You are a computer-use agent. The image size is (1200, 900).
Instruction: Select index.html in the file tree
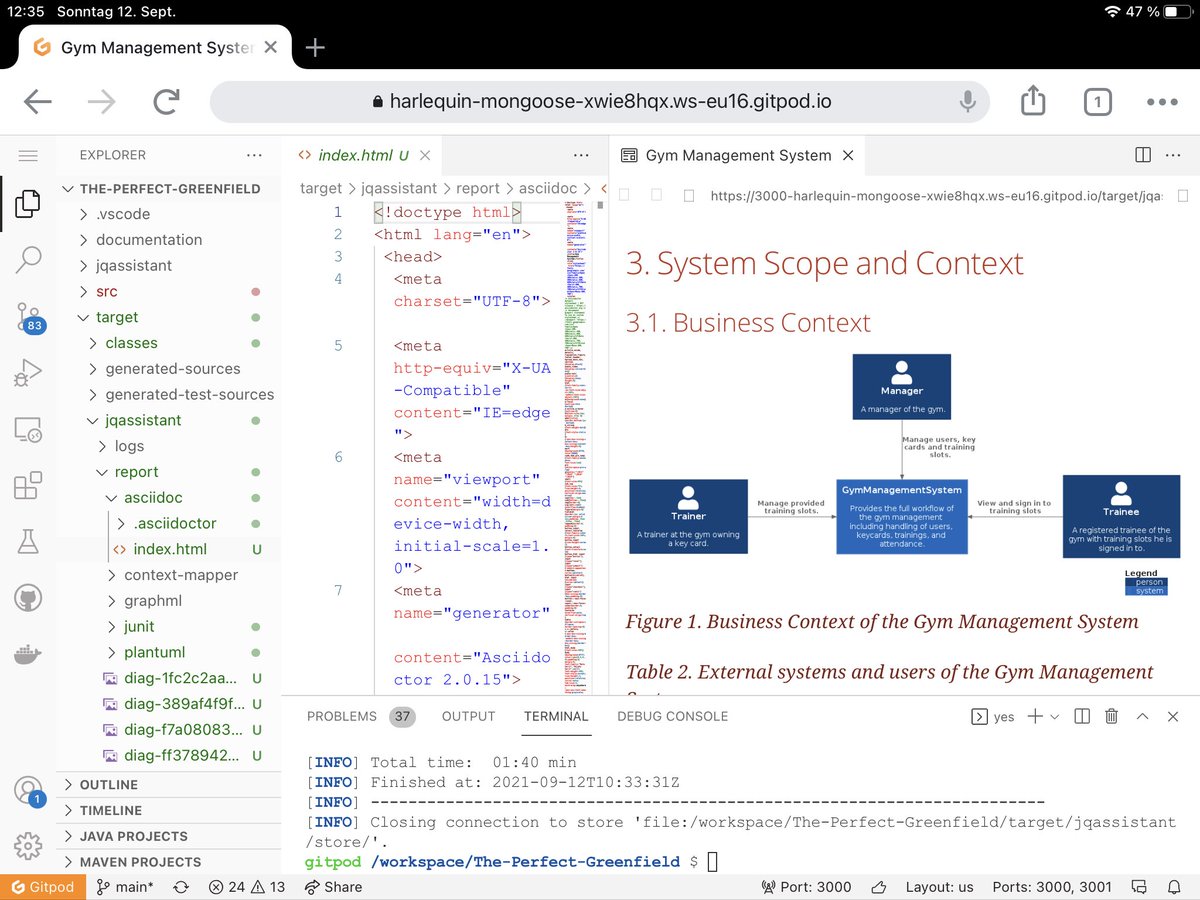click(x=168, y=549)
